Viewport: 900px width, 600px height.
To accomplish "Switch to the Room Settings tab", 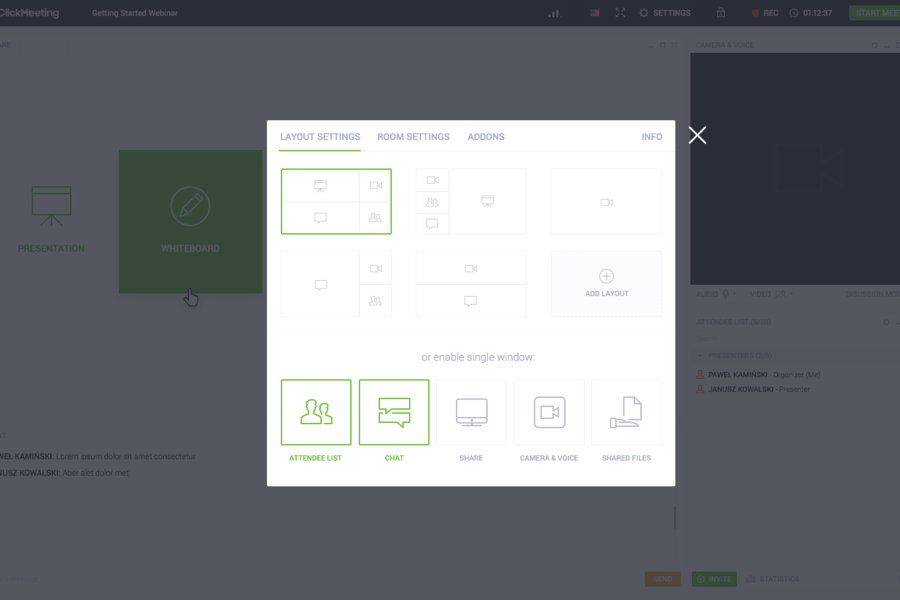I will coord(413,137).
